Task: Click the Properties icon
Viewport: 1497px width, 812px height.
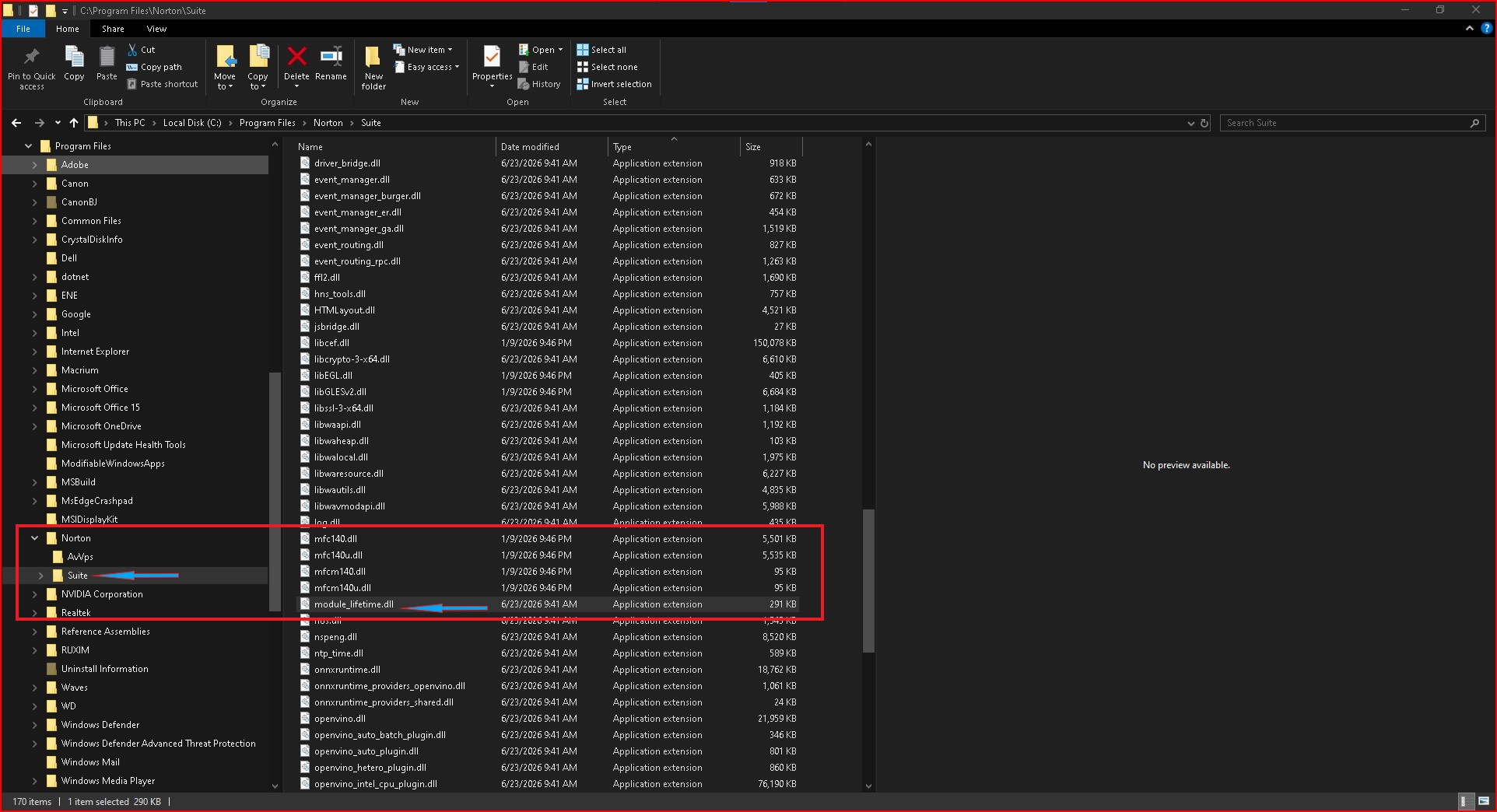Action: pyautogui.click(x=492, y=58)
